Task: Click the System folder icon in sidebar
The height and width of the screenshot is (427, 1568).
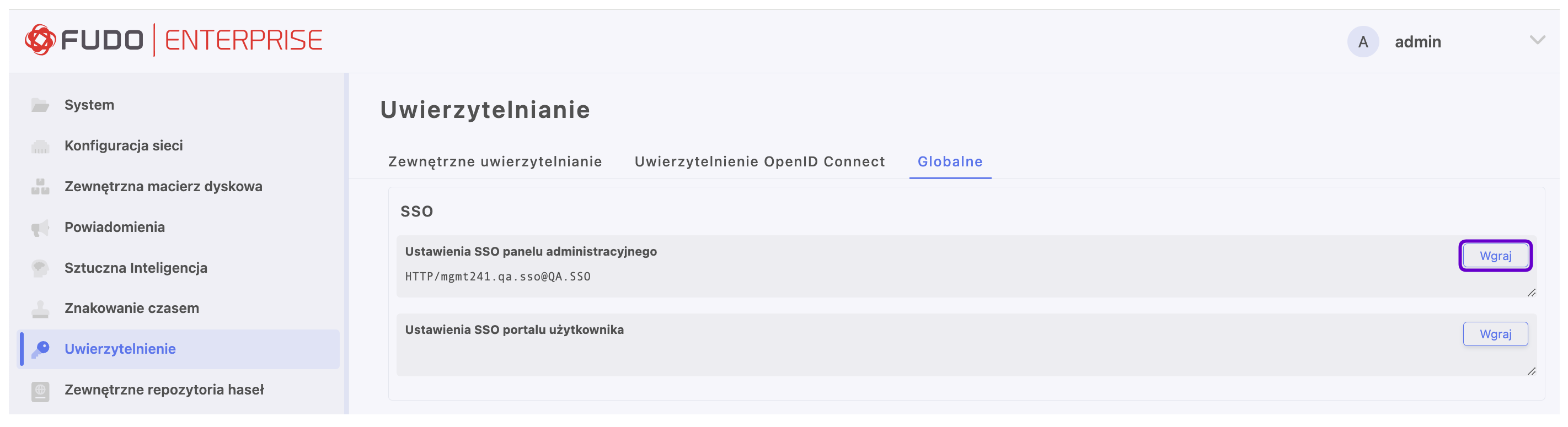Action: pyautogui.click(x=40, y=105)
